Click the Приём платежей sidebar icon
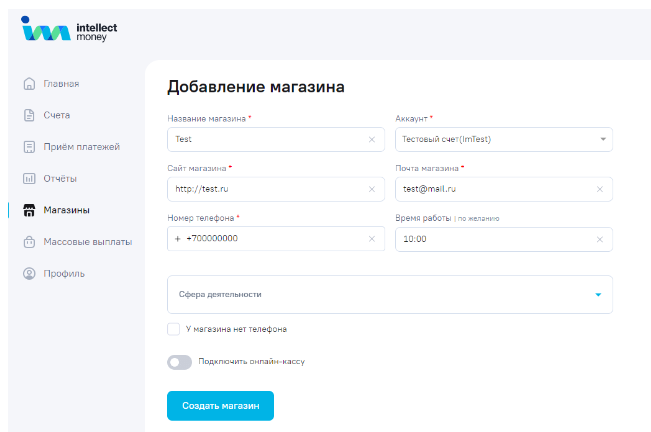This screenshot has height=432, width=651. point(29,147)
